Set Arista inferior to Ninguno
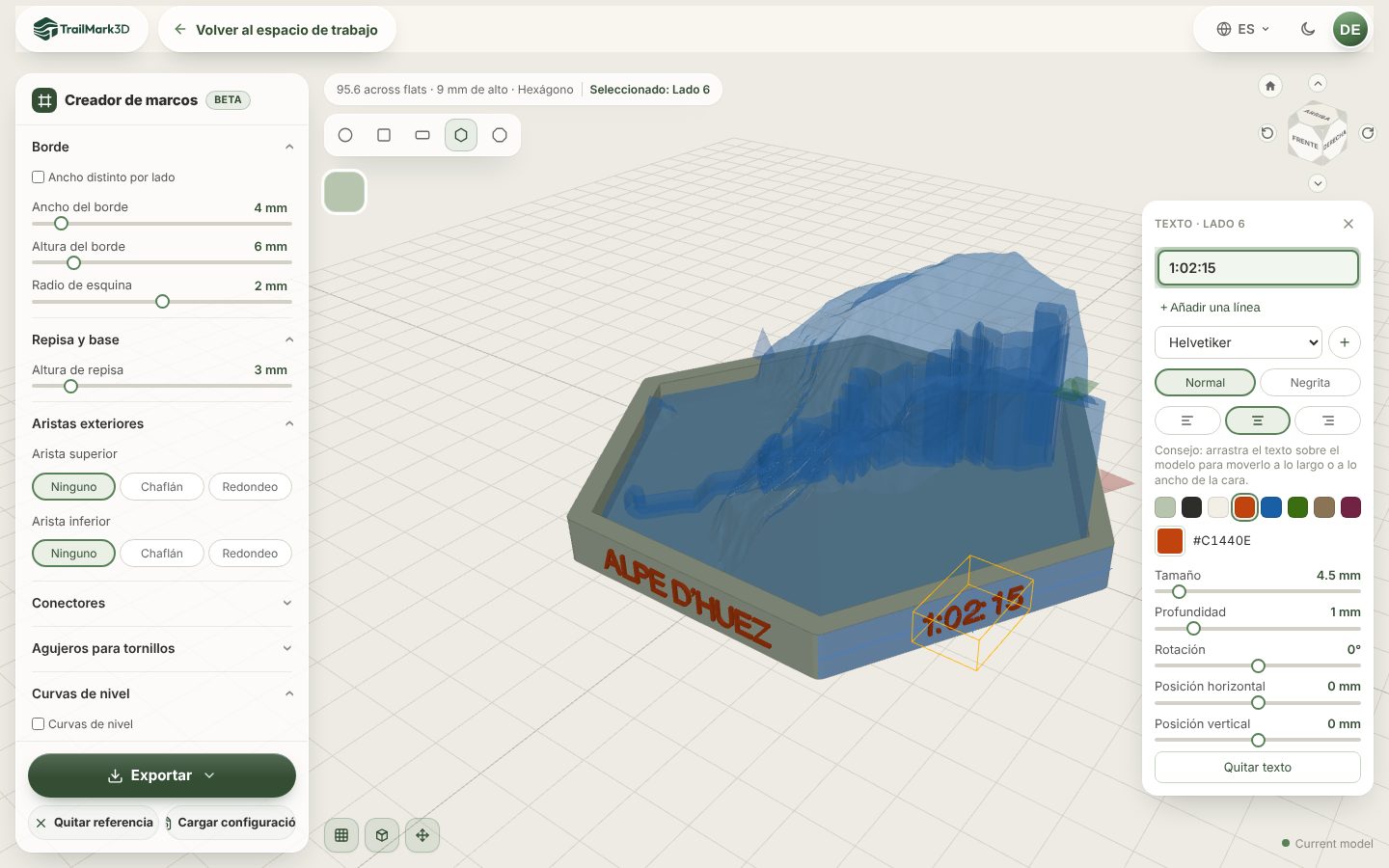 coord(74,554)
